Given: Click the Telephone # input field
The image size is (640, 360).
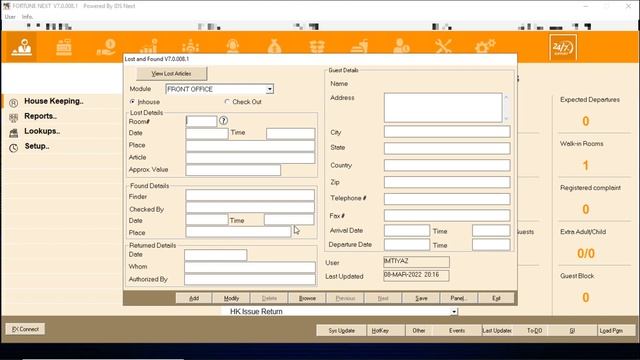Looking at the screenshot, I should click(x=447, y=199).
